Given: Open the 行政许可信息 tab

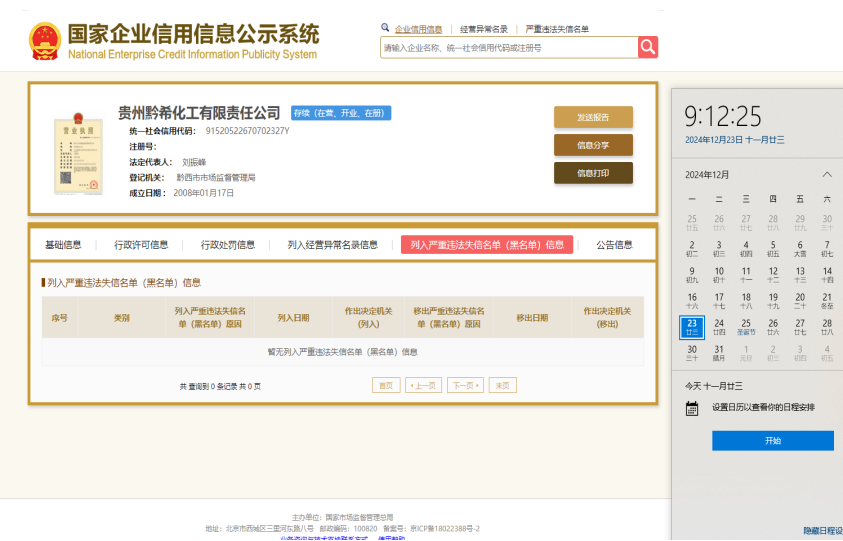Looking at the screenshot, I should [x=141, y=245].
